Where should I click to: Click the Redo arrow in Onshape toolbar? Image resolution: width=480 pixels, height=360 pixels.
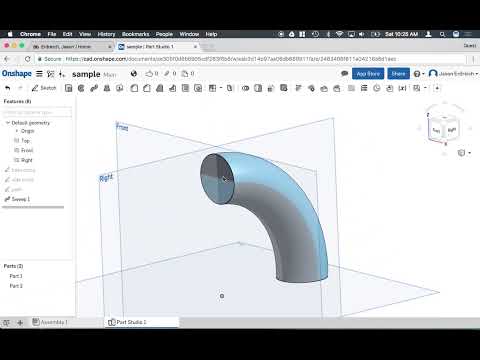pyautogui.click(x=20, y=88)
